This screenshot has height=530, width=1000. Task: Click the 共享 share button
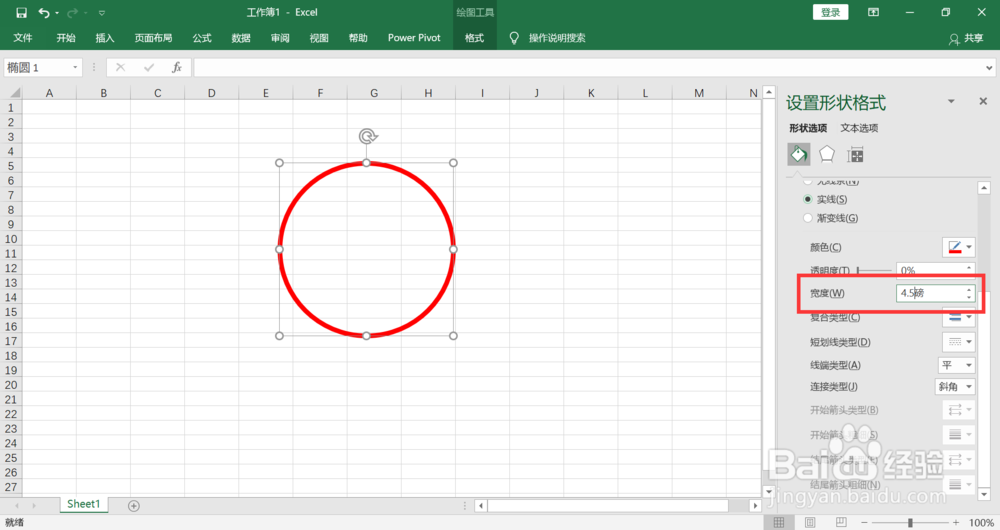pyautogui.click(x=966, y=38)
